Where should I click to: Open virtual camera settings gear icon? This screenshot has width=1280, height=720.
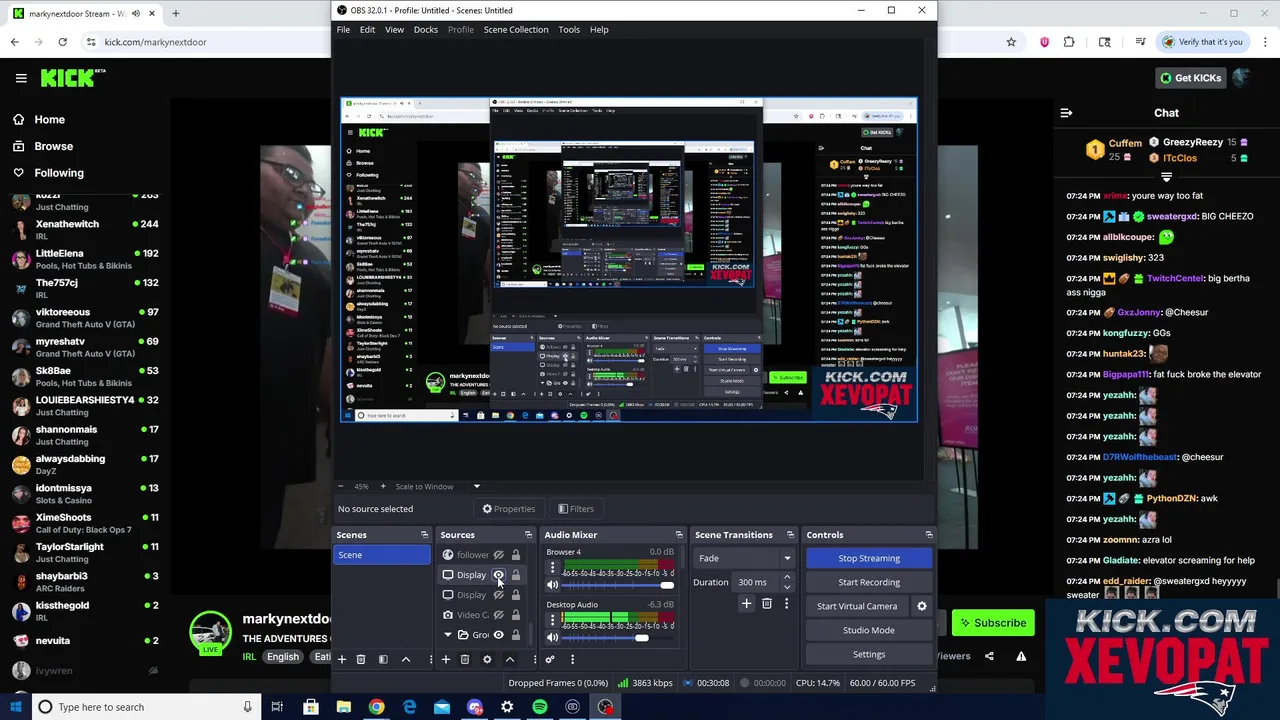click(x=922, y=606)
